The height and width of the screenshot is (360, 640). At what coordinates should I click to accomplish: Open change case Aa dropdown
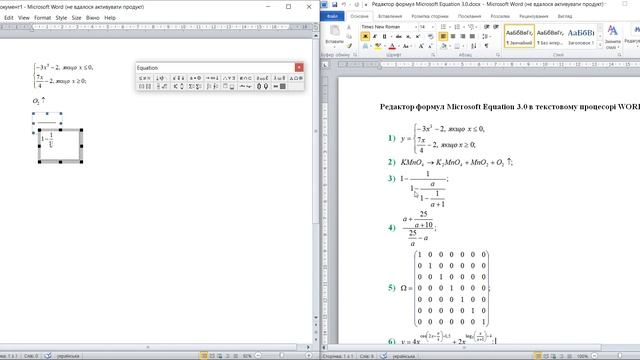tap(407, 46)
